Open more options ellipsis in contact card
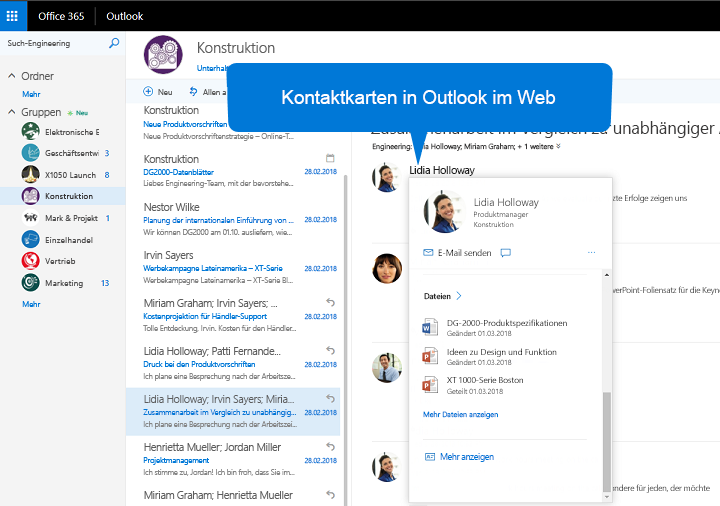The height and width of the screenshot is (506, 720). [x=591, y=253]
